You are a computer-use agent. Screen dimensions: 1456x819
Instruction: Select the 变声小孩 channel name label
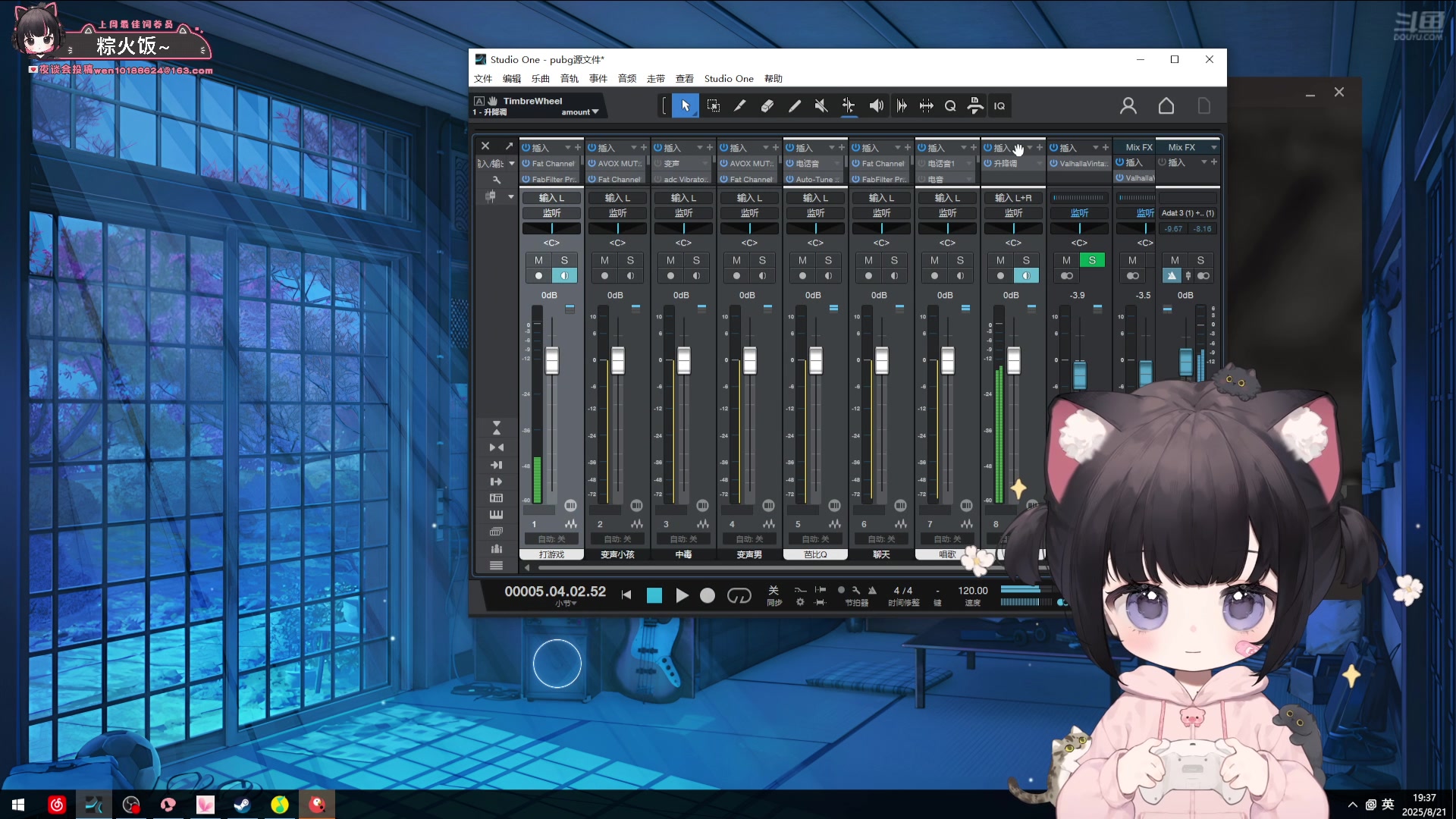(x=617, y=555)
